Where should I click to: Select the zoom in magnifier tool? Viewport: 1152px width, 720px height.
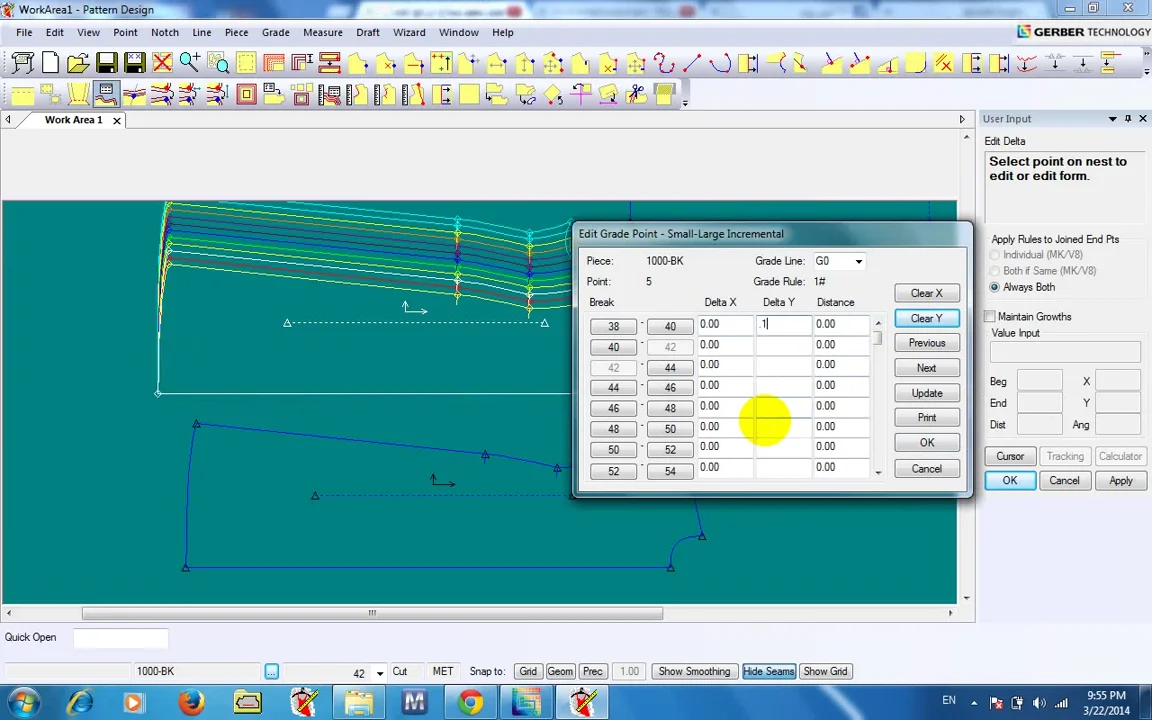[x=190, y=64]
